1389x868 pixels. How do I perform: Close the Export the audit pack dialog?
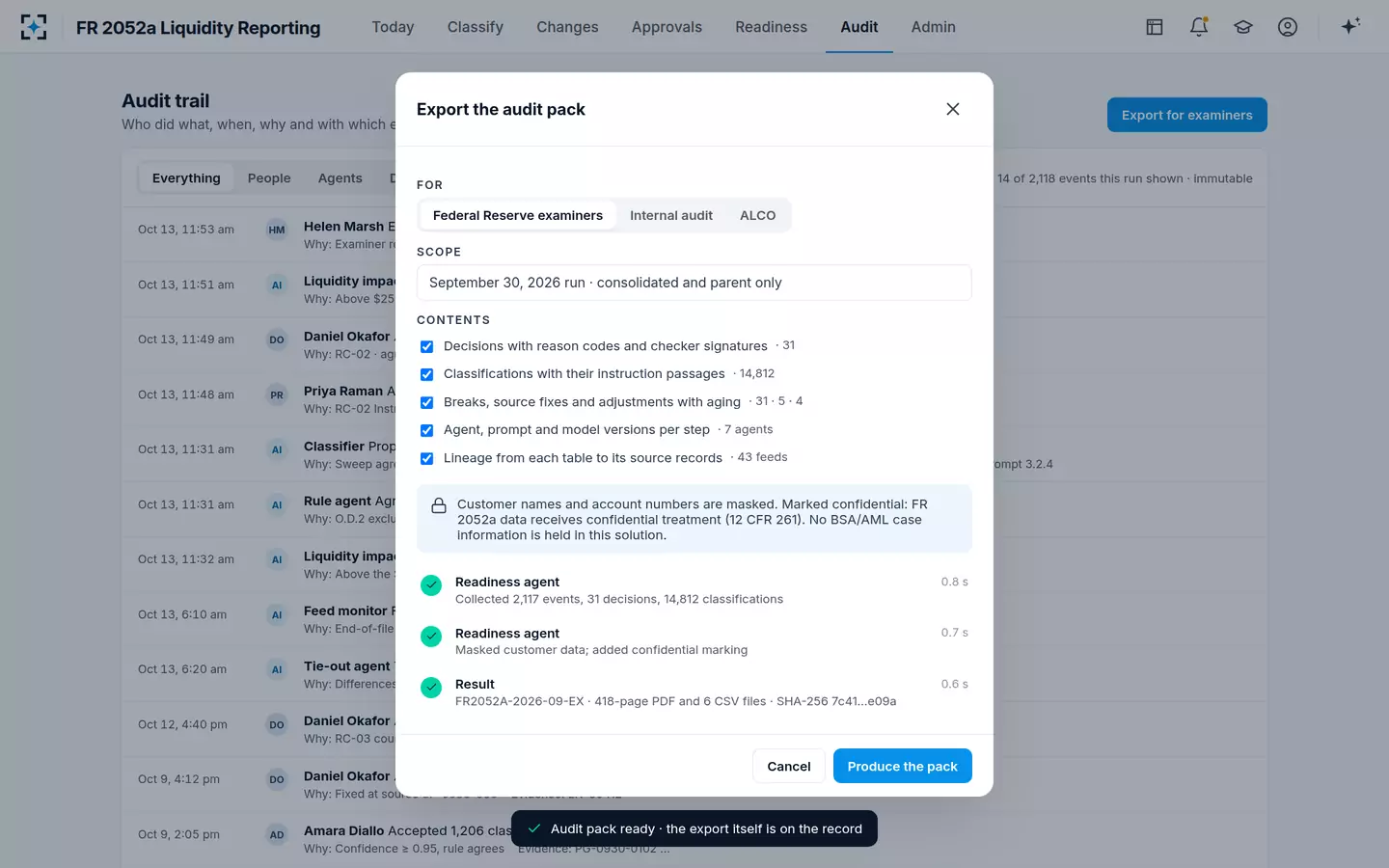953,109
